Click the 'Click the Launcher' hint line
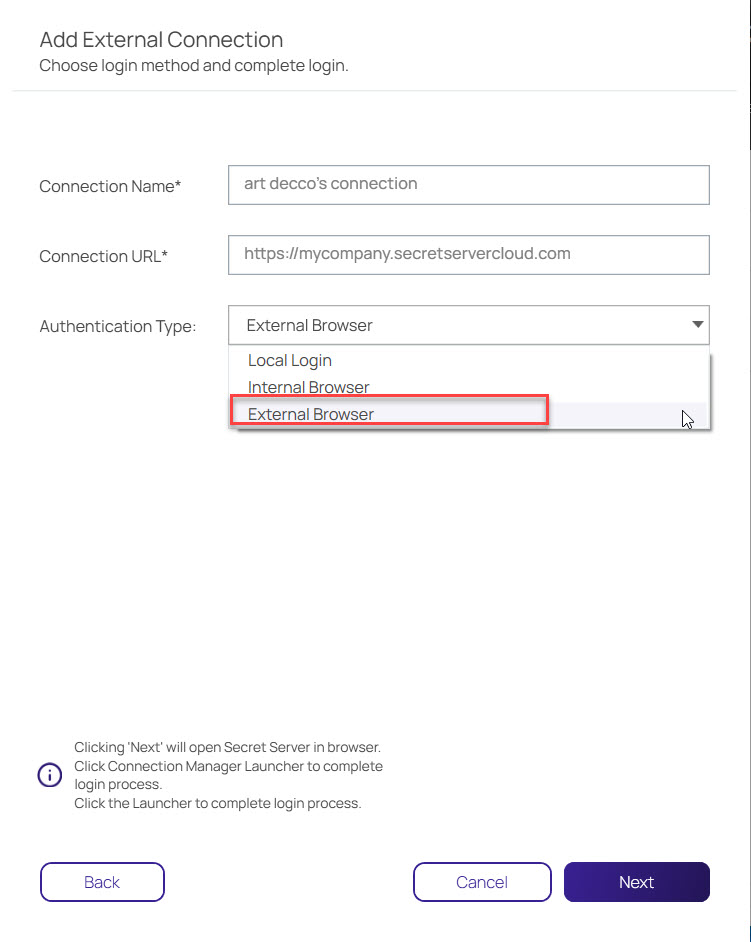This screenshot has width=751, height=942. 217,803
